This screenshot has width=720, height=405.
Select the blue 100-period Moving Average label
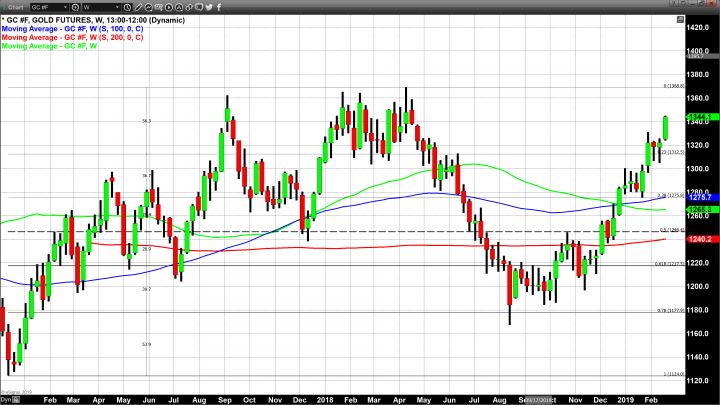tap(70, 28)
